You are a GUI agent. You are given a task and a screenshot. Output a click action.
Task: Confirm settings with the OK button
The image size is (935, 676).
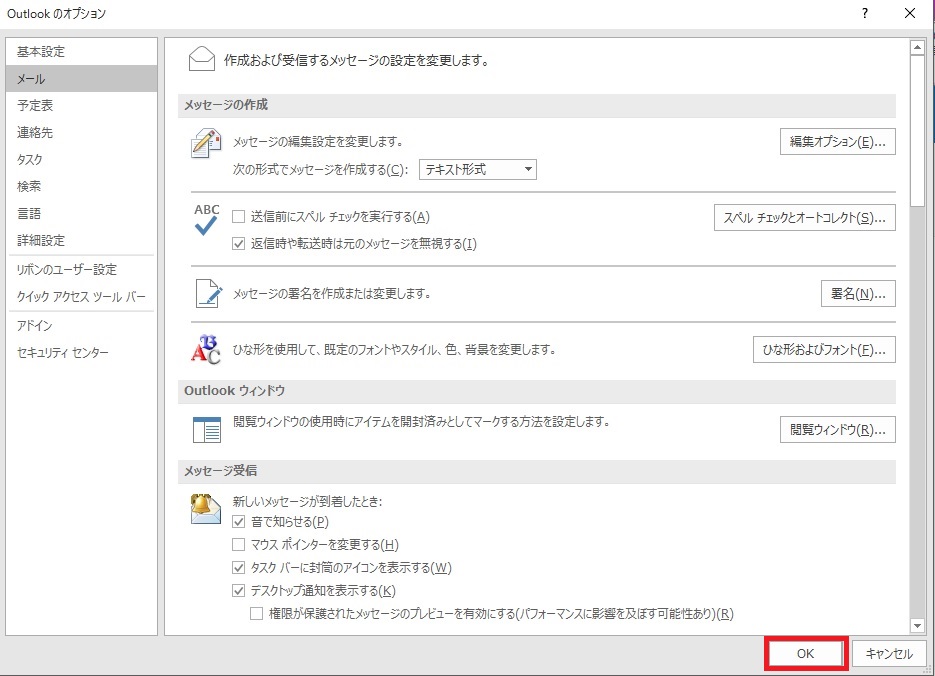805,653
